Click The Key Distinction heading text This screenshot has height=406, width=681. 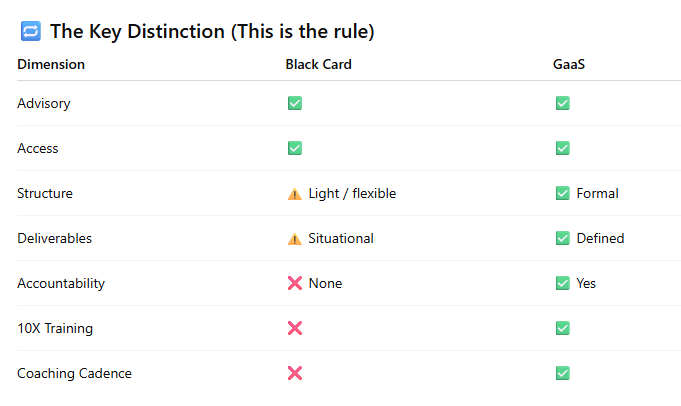point(212,32)
